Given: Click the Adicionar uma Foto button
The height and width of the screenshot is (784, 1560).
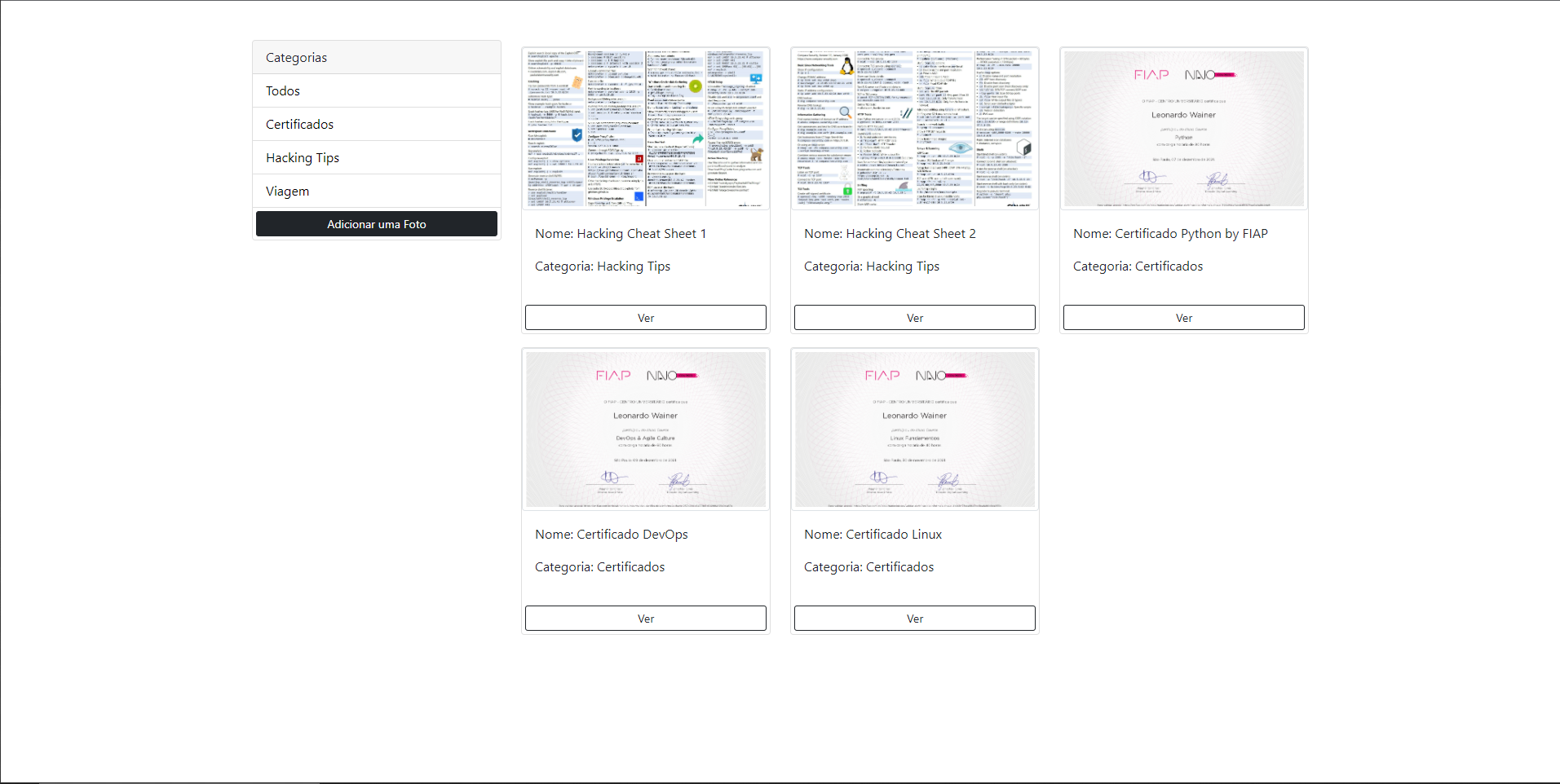Looking at the screenshot, I should [x=376, y=223].
